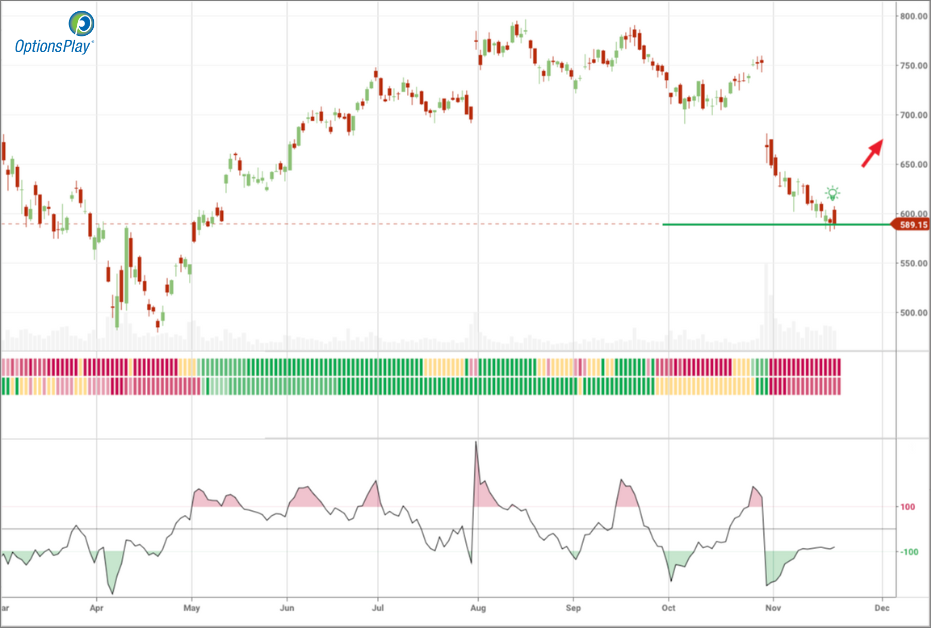The image size is (931, 628).
Task: Click the 700.00 price axis label
Action: point(913,116)
